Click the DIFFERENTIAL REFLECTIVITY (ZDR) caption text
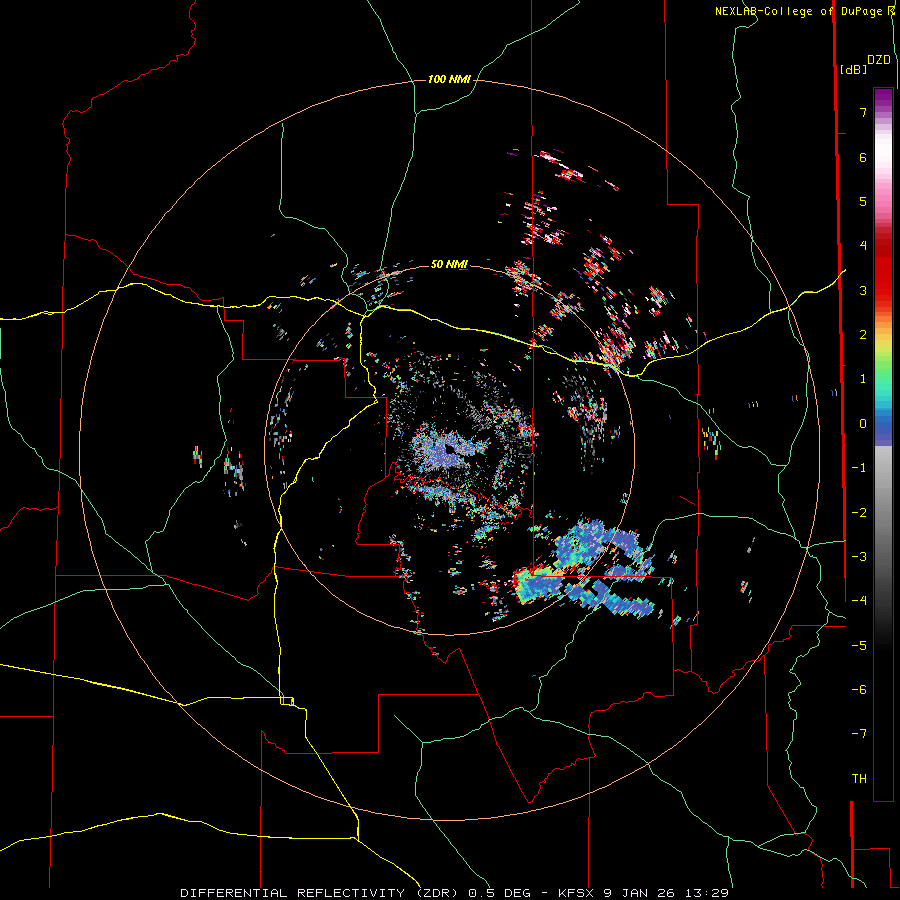The width and height of the screenshot is (900, 900). point(319,893)
